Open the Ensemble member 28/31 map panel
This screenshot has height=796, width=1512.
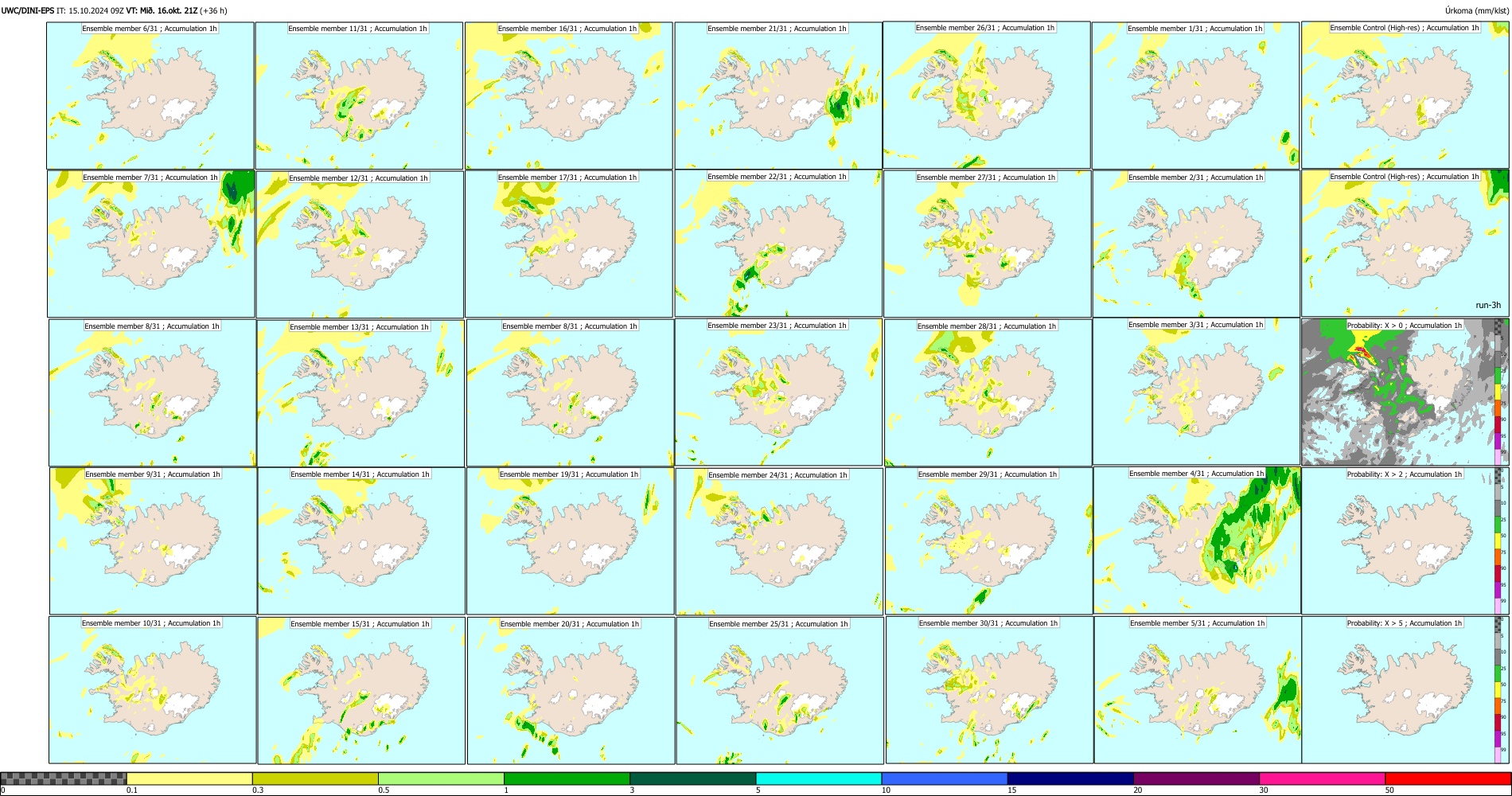tap(988, 392)
